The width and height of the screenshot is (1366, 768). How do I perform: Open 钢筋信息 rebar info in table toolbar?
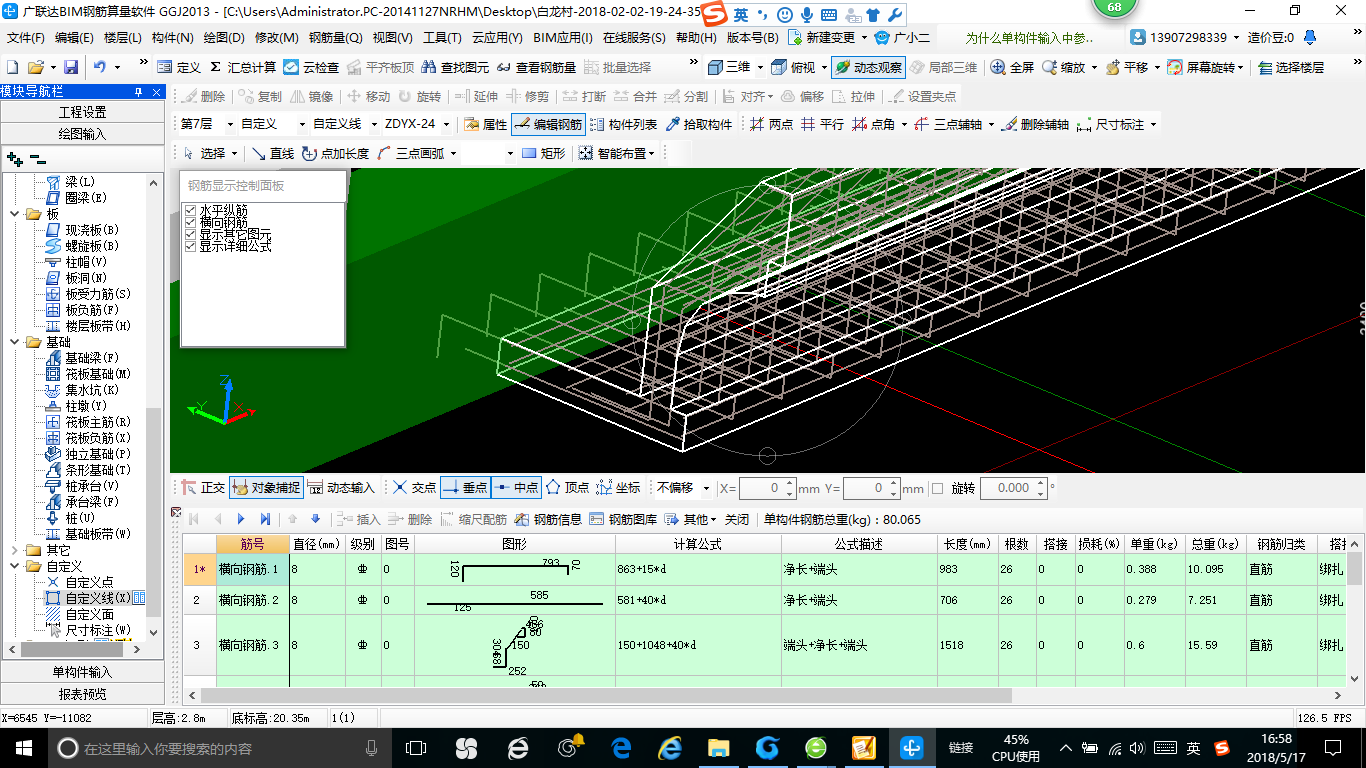click(548, 519)
